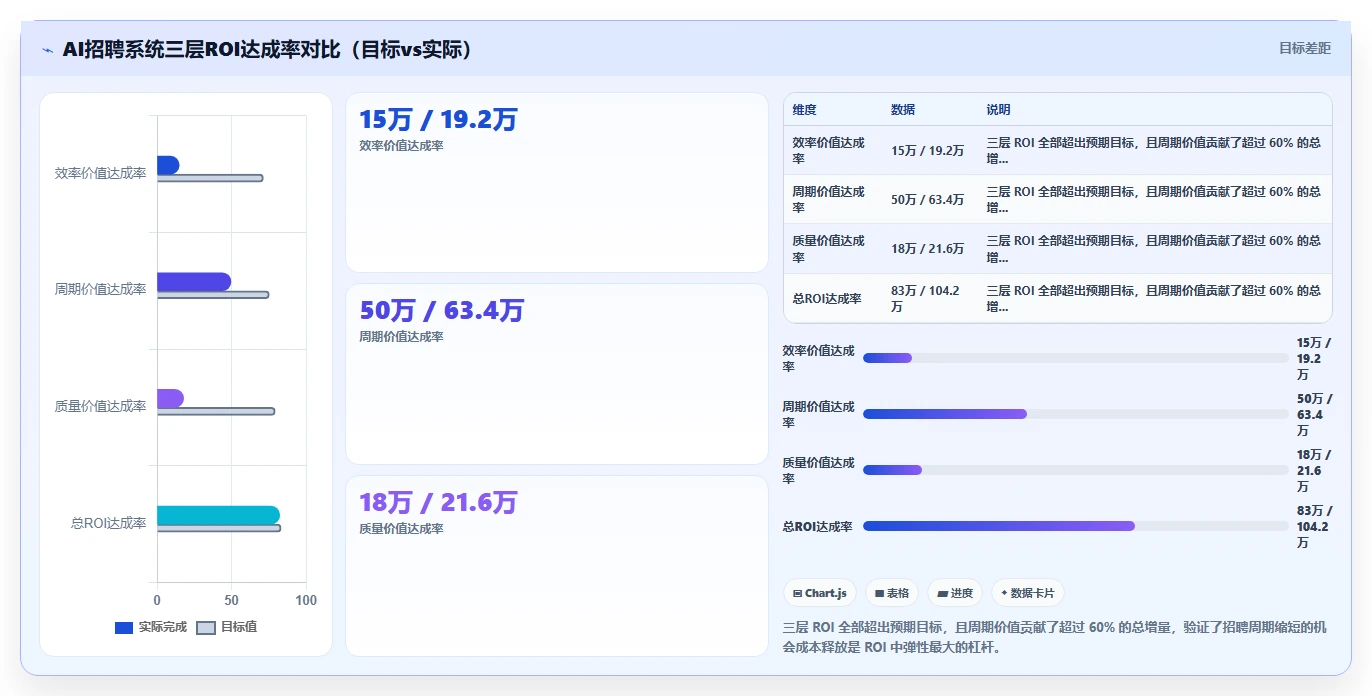Click the 数据 column header

(903, 110)
